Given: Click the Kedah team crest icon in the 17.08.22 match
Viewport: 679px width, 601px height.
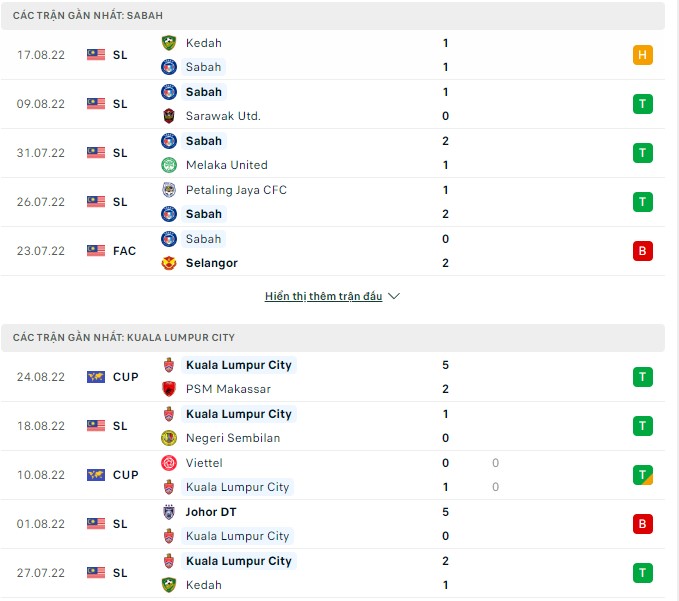Looking at the screenshot, I should [169, 43].
